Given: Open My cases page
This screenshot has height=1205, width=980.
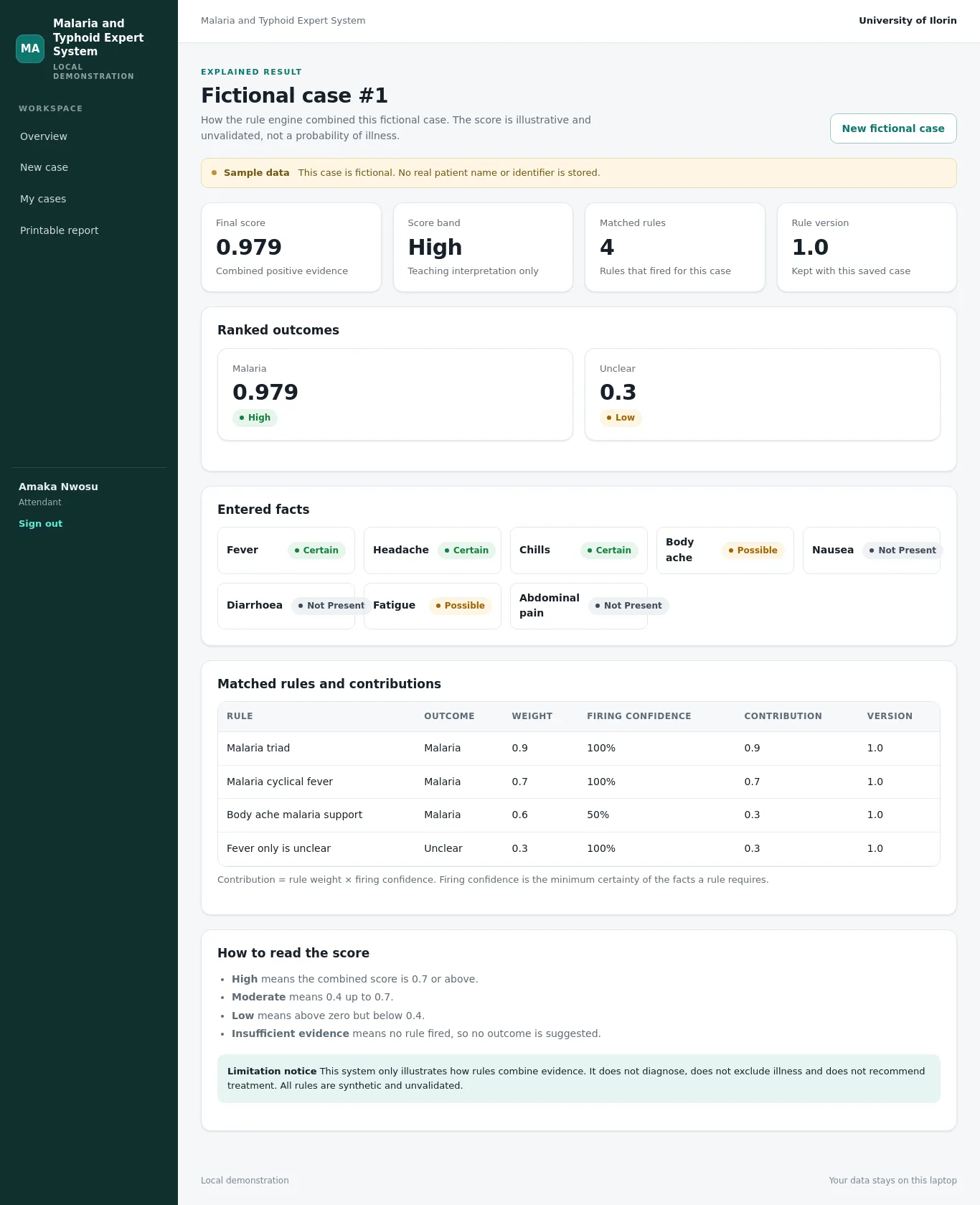Looking at the screenshot, I should coord(43,199).
